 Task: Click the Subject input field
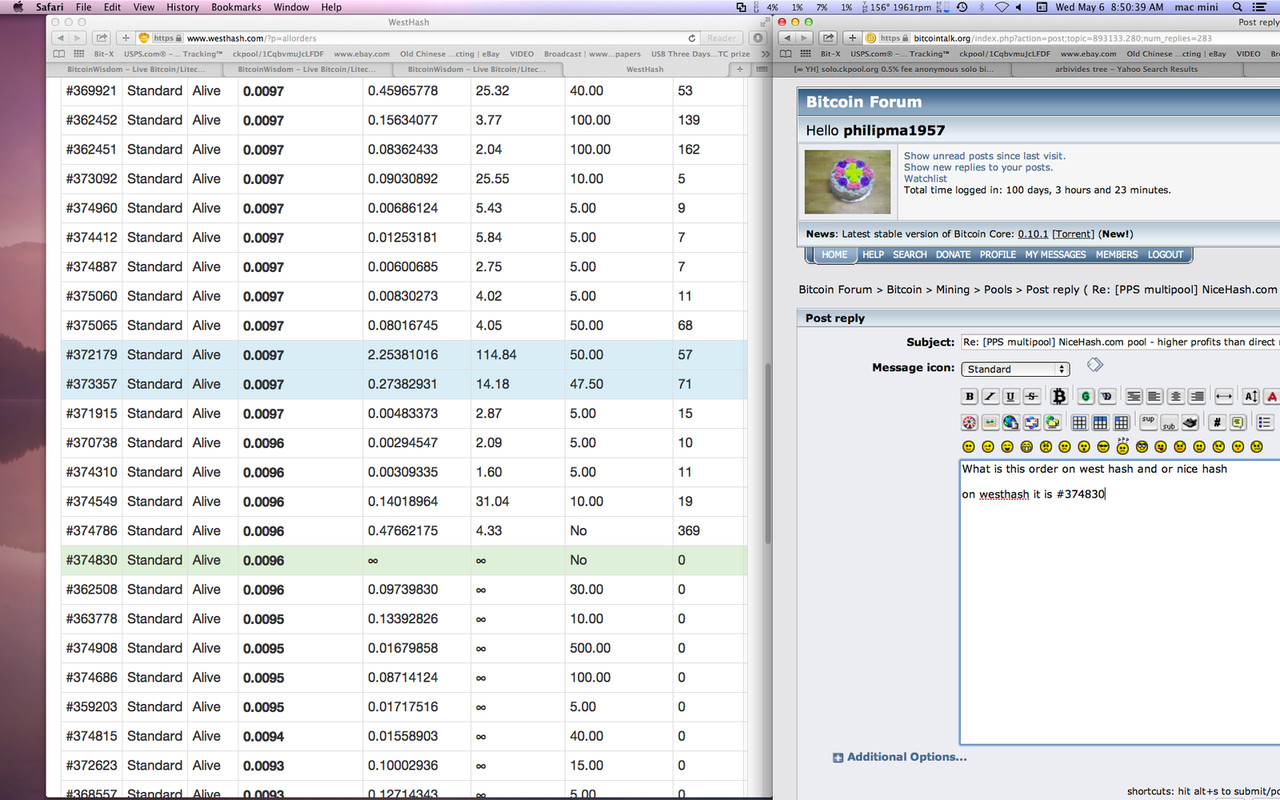click(1120, 342)
